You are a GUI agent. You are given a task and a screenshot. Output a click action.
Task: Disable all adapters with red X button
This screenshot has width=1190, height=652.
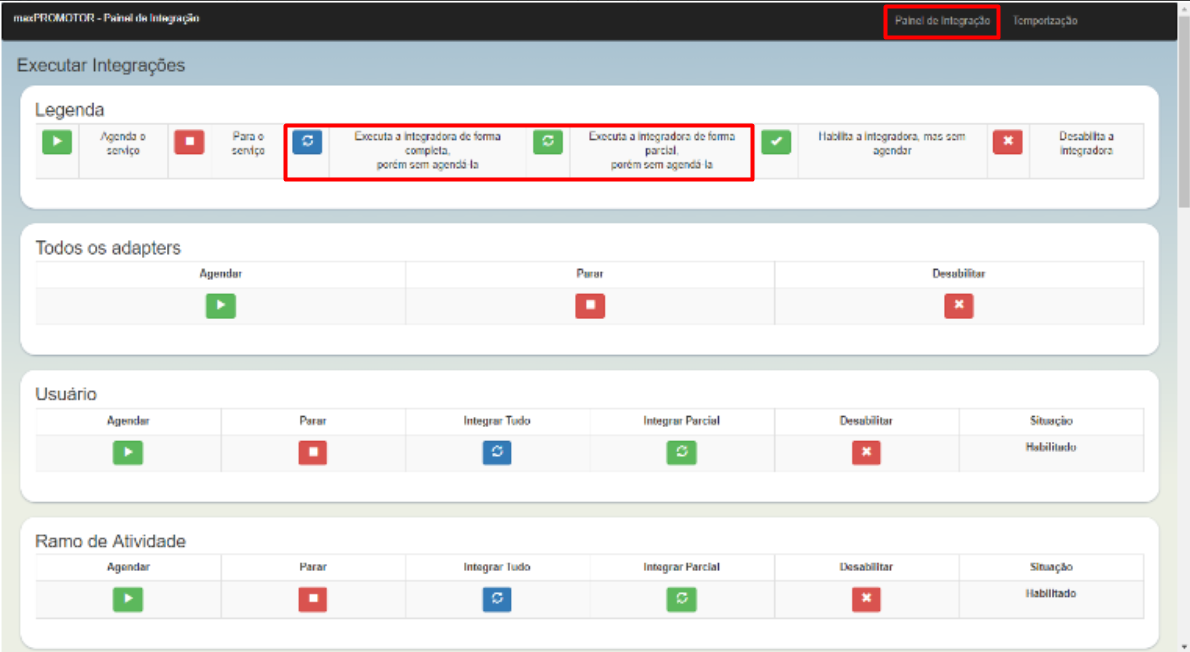[x=958, y=306]
